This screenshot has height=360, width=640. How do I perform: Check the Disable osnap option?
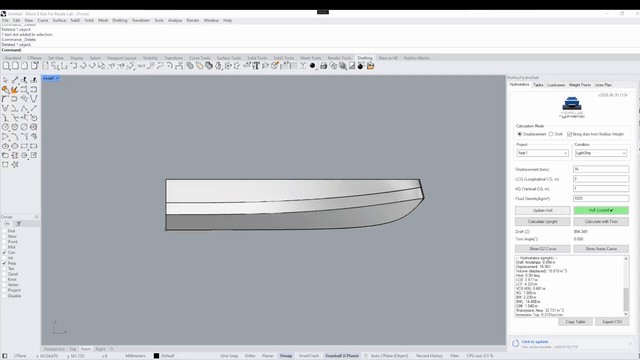click(4, 296)
